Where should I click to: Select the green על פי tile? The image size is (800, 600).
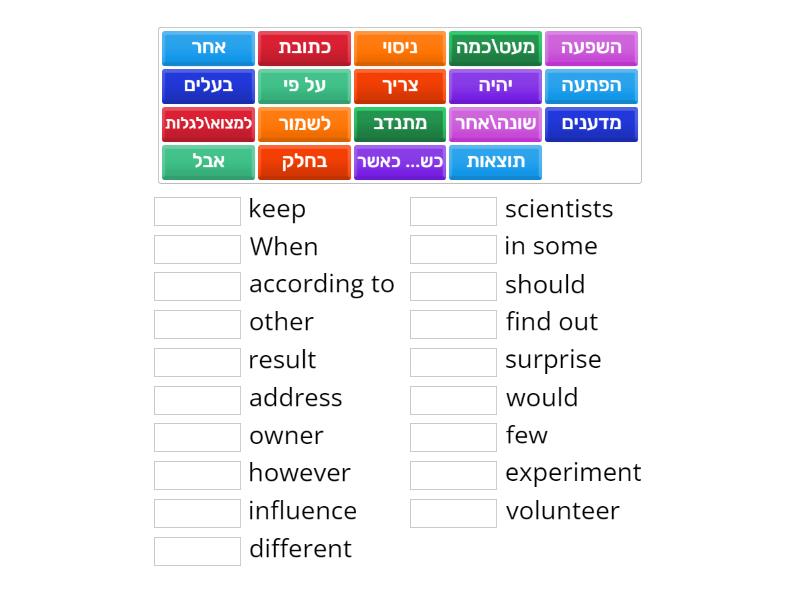[x=304, y=86]
